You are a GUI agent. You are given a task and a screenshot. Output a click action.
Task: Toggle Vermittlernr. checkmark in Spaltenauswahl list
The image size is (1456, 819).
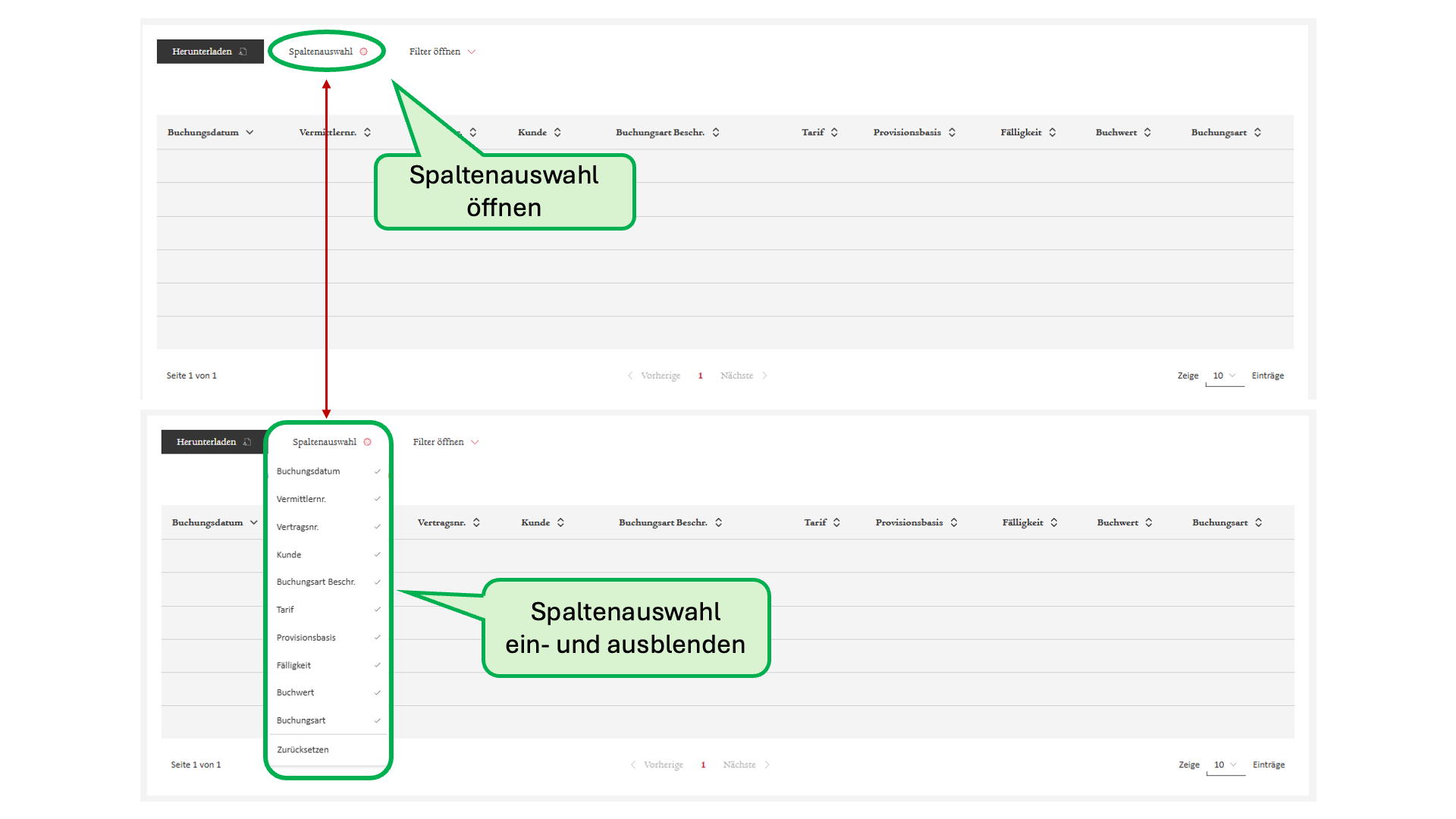tap(377, 499)
